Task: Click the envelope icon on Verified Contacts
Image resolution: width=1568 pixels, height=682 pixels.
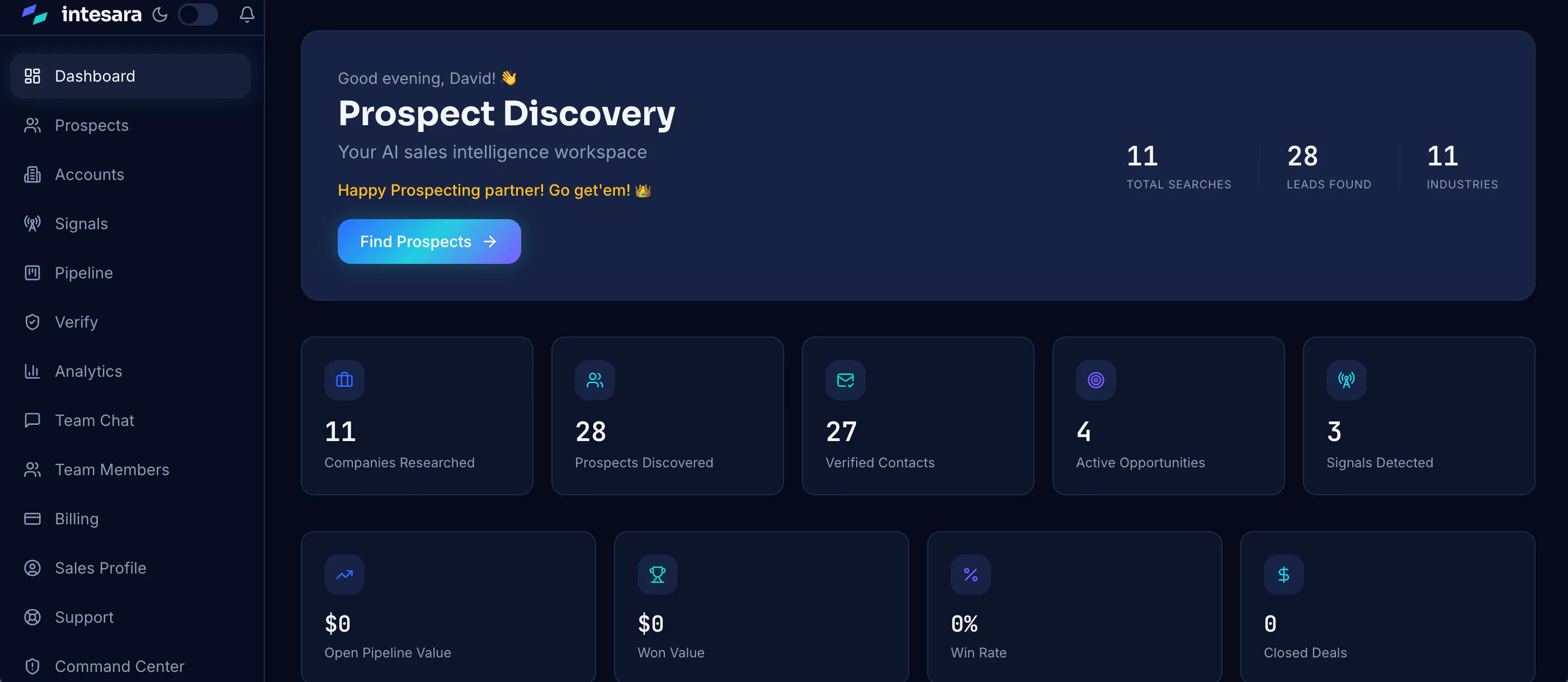Action: 846,380
